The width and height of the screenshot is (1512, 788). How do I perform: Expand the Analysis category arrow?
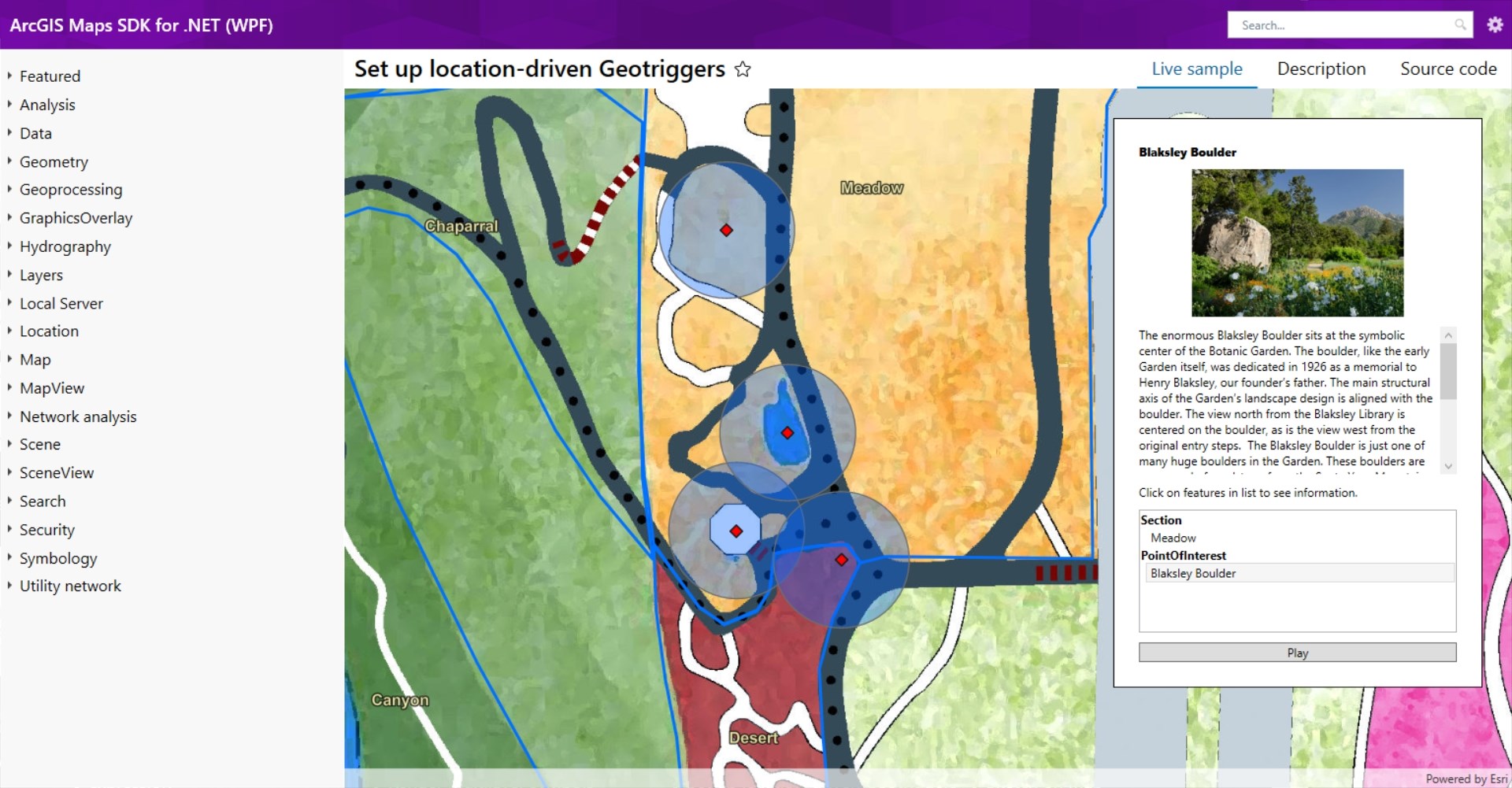tap(9, 104)
